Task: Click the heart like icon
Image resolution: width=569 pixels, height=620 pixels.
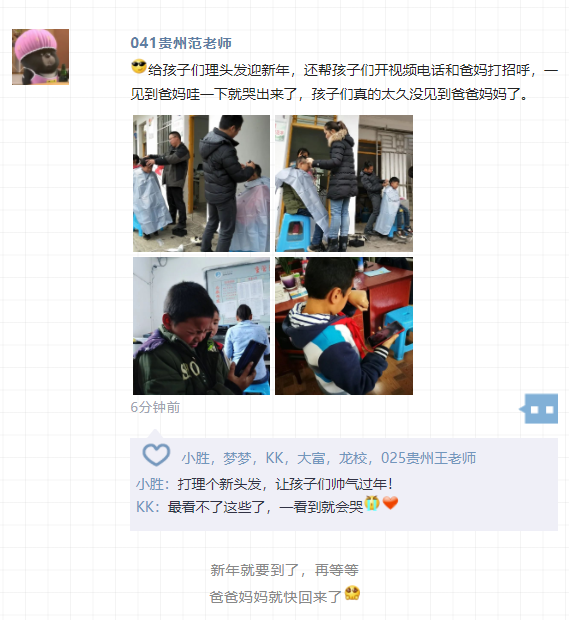Action: click(156, 455)
